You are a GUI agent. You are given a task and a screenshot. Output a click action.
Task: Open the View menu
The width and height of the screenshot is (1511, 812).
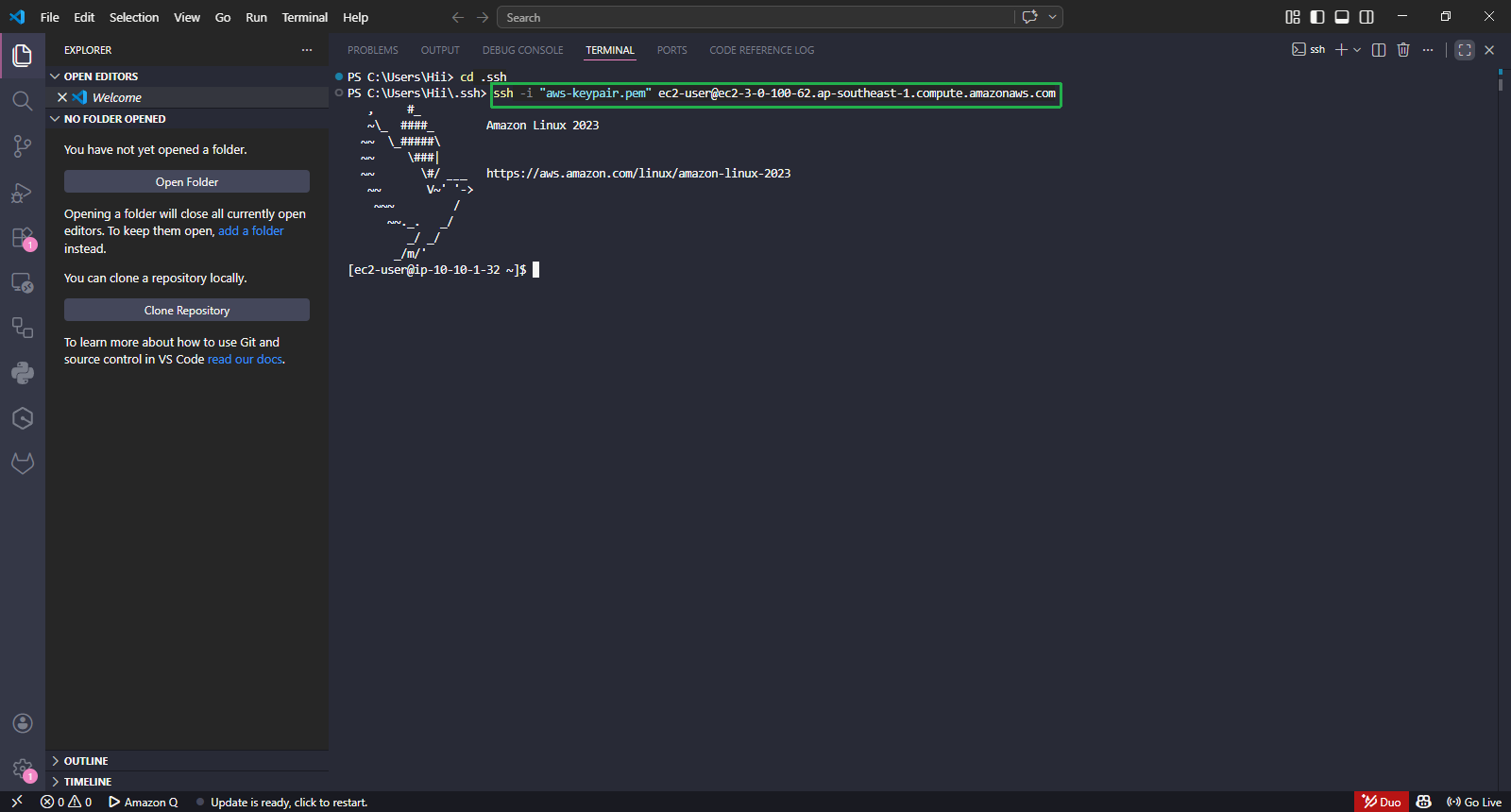(x=187, y=17)
